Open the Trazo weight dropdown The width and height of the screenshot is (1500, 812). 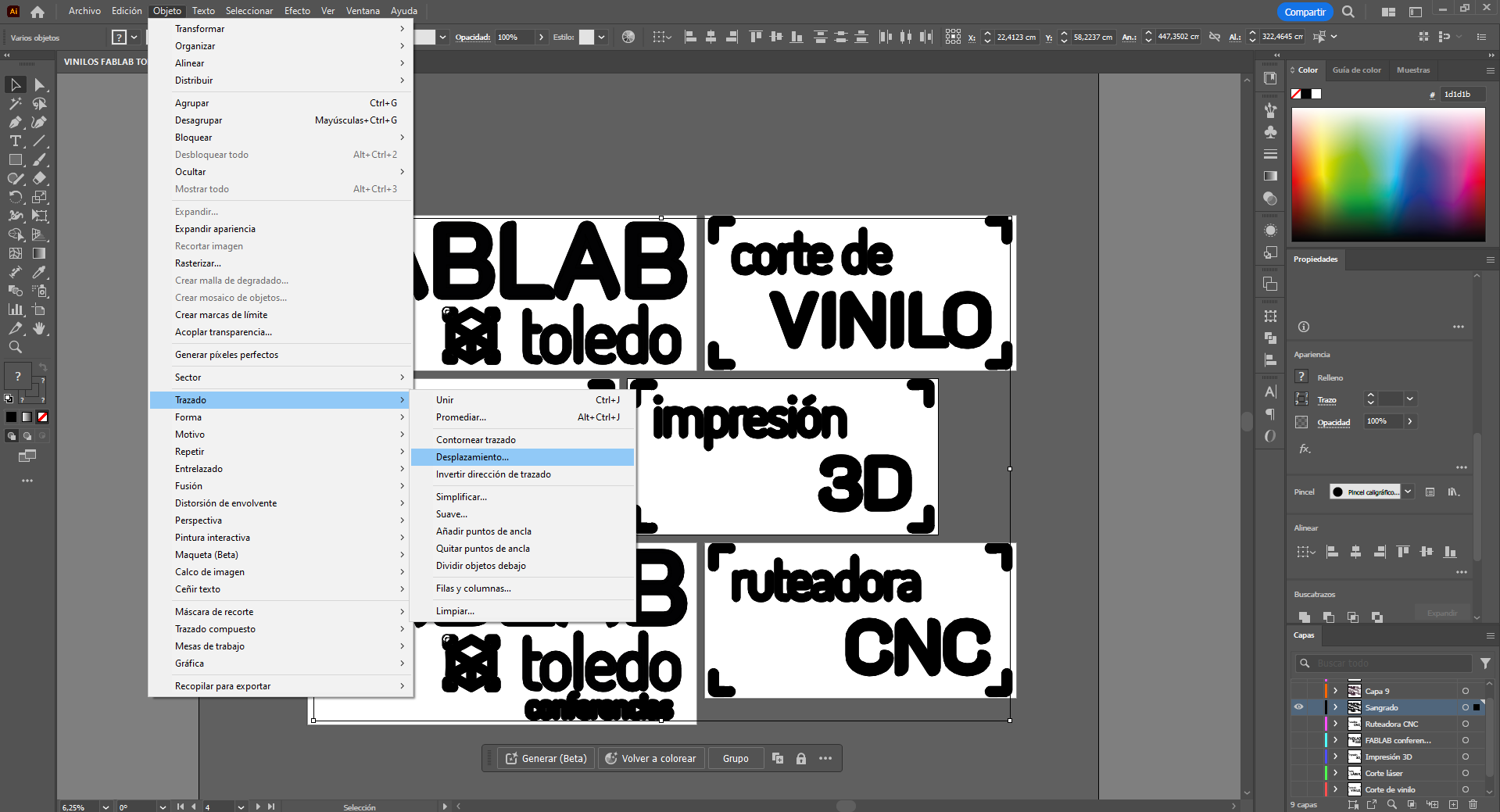[1410, 399]
